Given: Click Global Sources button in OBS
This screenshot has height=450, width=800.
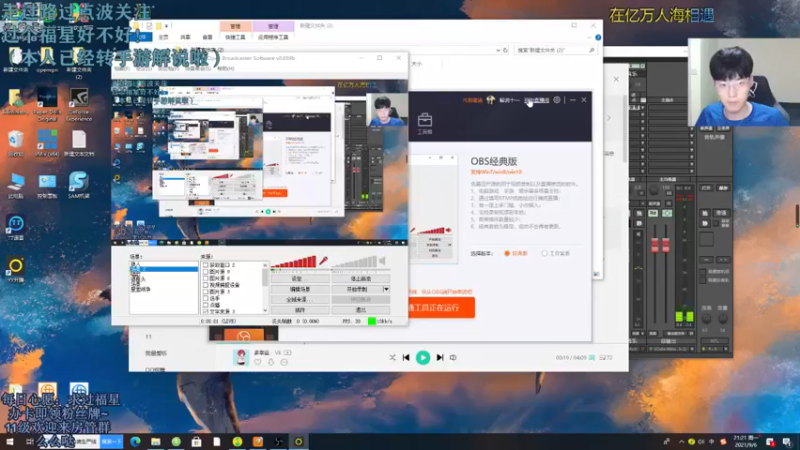Looking at the screenshot, I should [x=300, y=299].
